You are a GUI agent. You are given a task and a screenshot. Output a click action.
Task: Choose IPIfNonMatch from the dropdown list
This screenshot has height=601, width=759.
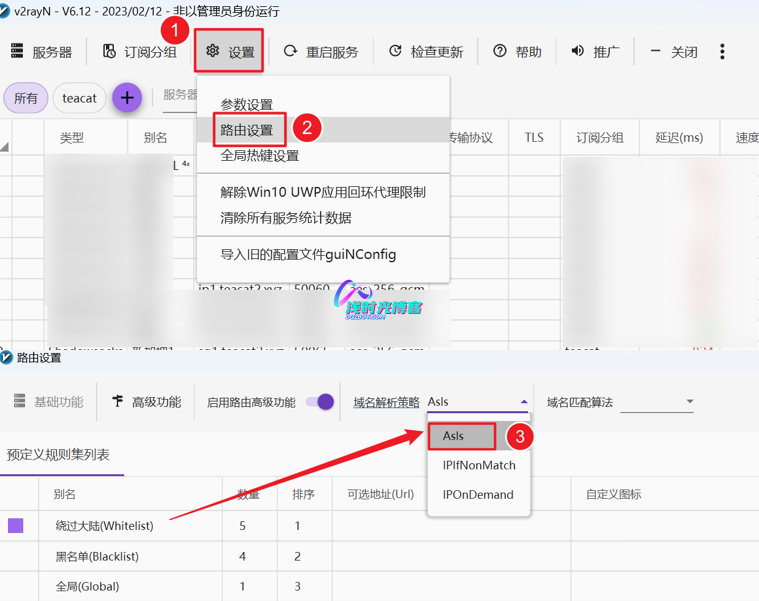click(479, 465)
